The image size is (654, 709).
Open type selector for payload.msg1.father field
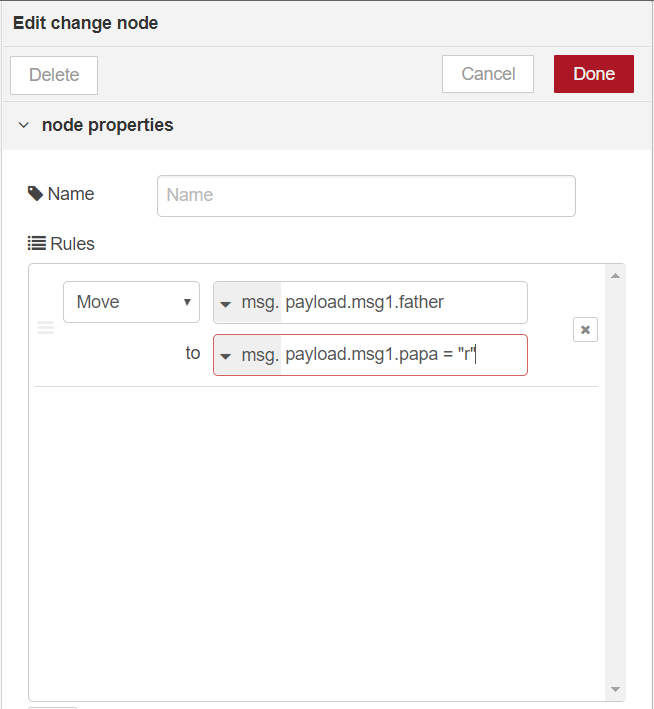(247, 303)
